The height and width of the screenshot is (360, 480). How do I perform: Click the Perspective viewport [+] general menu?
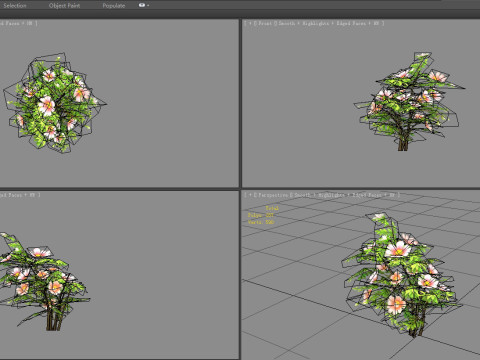pyautogui.click(x=250, y=195)
